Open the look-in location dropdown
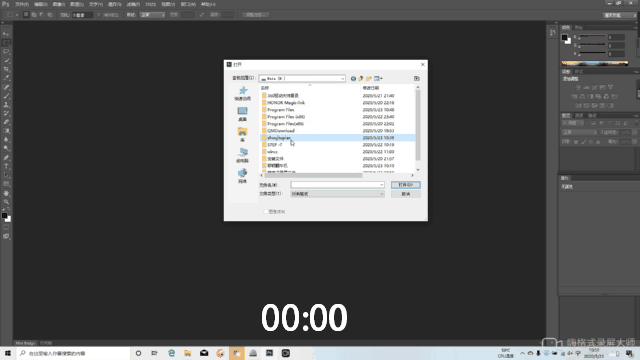This screenshot has width=640, height=360. click(x=302, y=78)
